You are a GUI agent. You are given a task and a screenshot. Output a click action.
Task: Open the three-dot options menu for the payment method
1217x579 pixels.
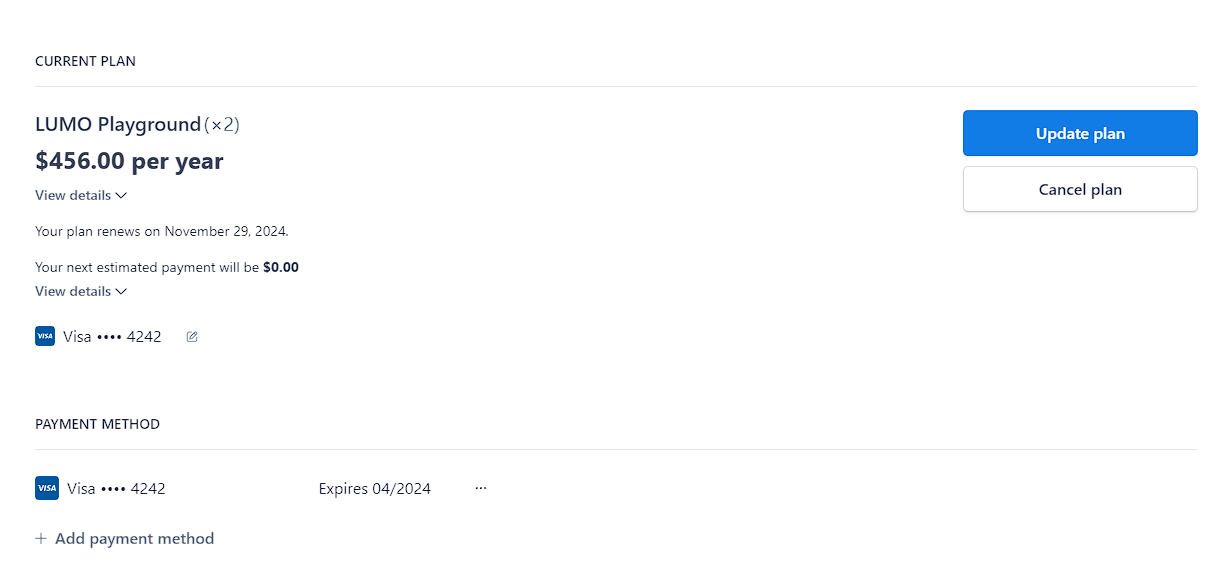(x=481, y=488)
